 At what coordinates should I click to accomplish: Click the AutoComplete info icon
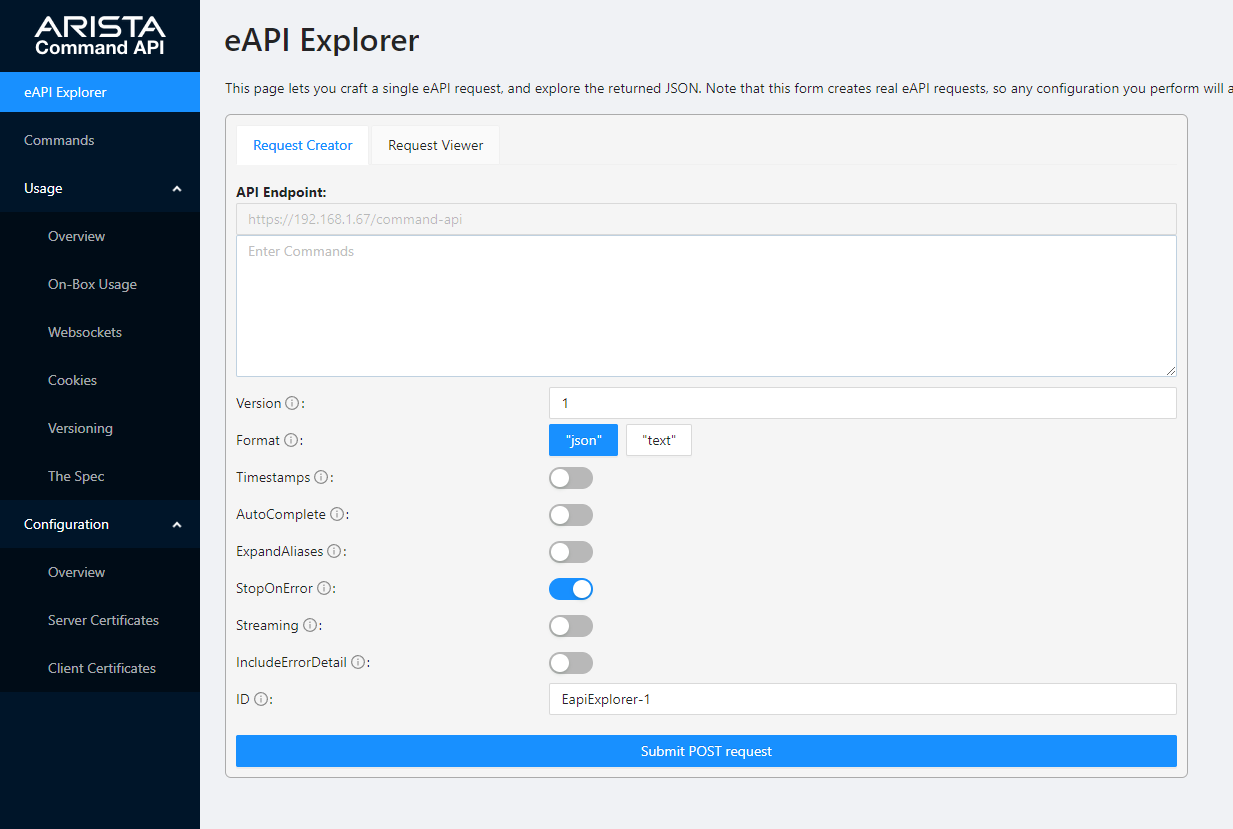click(x=337, y=514)
